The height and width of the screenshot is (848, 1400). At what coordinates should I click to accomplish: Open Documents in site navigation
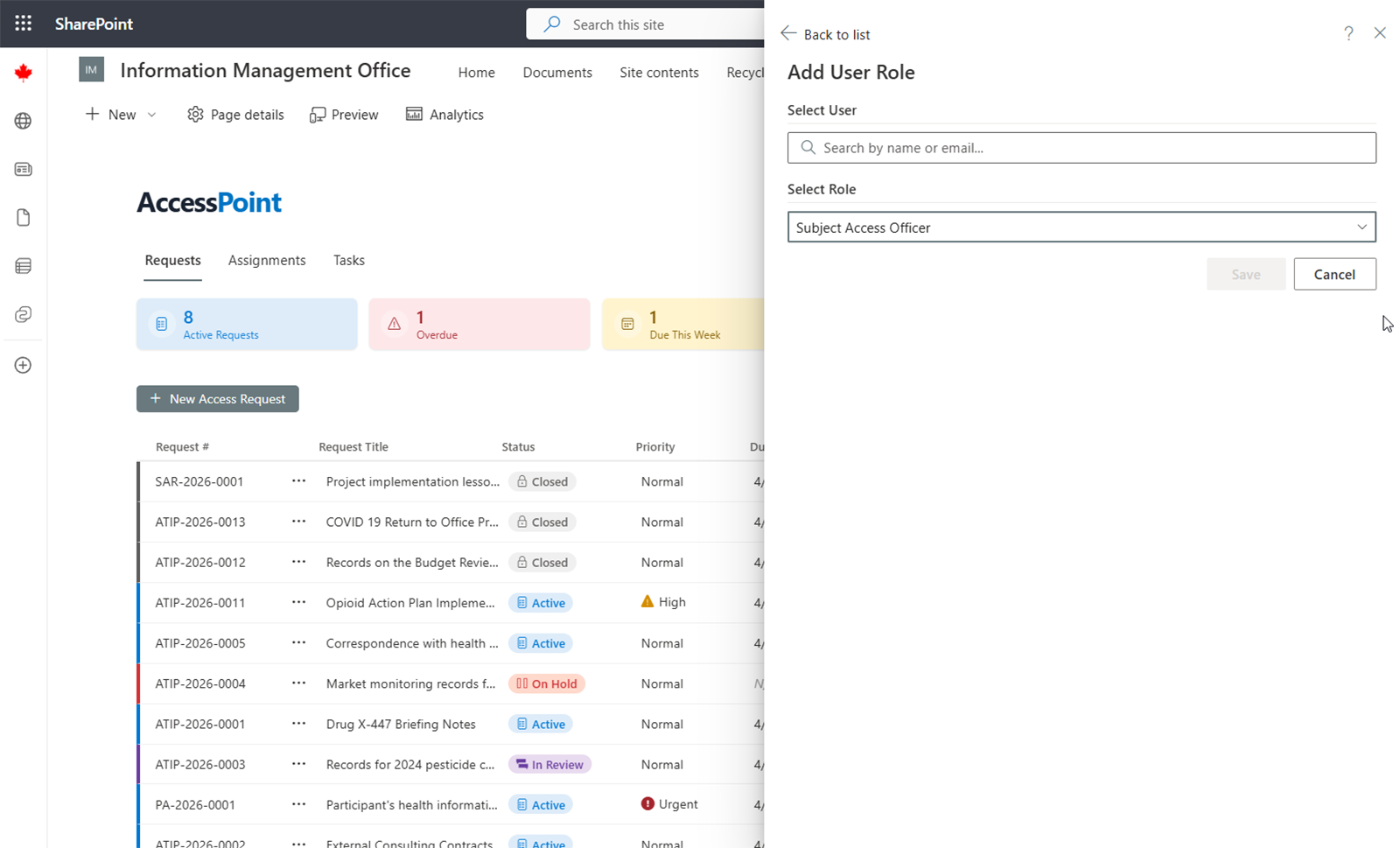(x=557, y=73)
